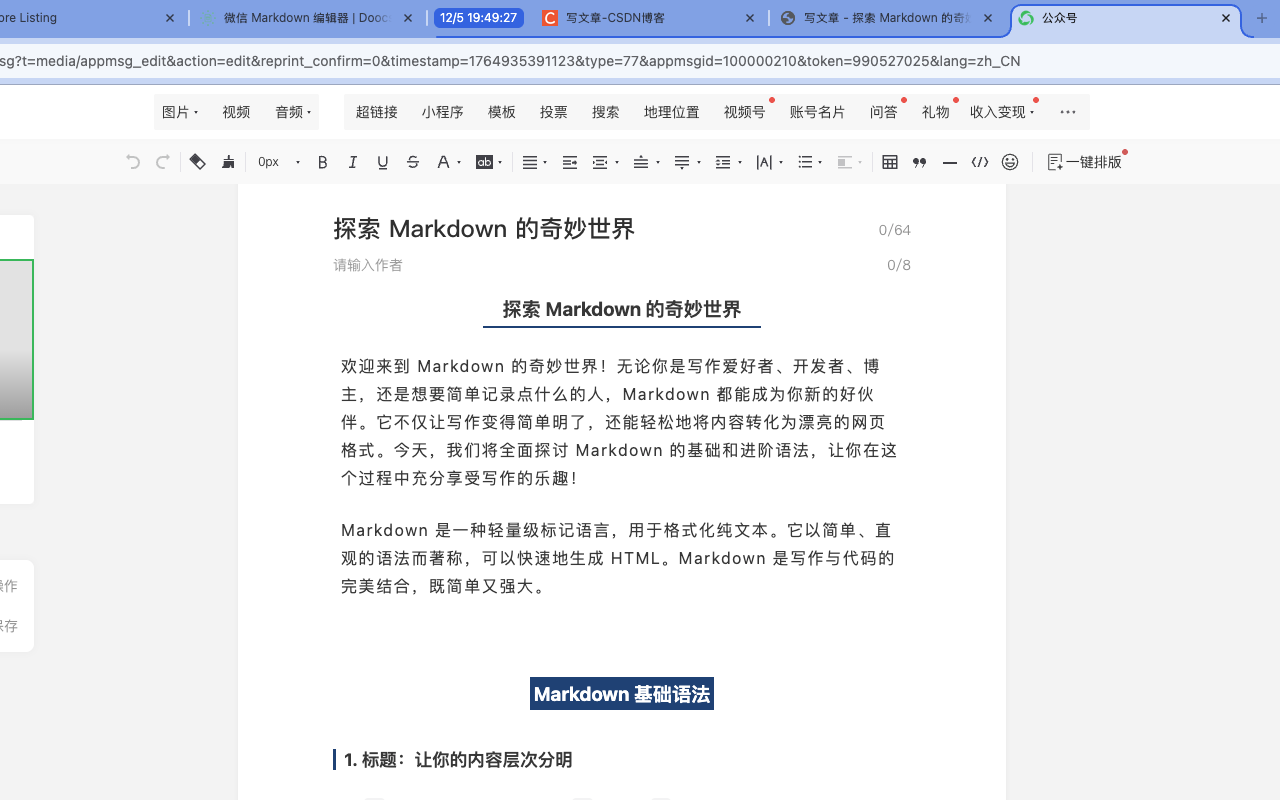Open the font size dropdown
Screen dimensions: 1280x800
click(276, 161)
